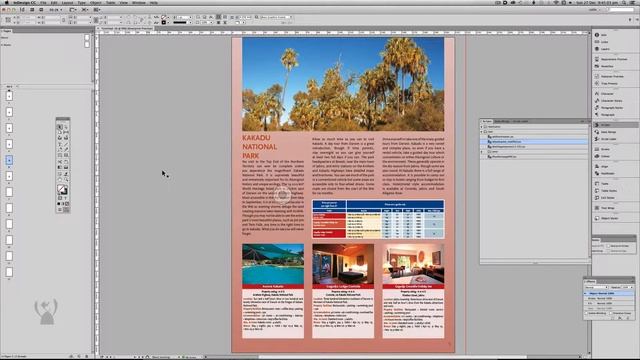Image resolution: width=640 pixels, height=360 pixels.
Task: Select the Page tool
Action: point(60,132)
